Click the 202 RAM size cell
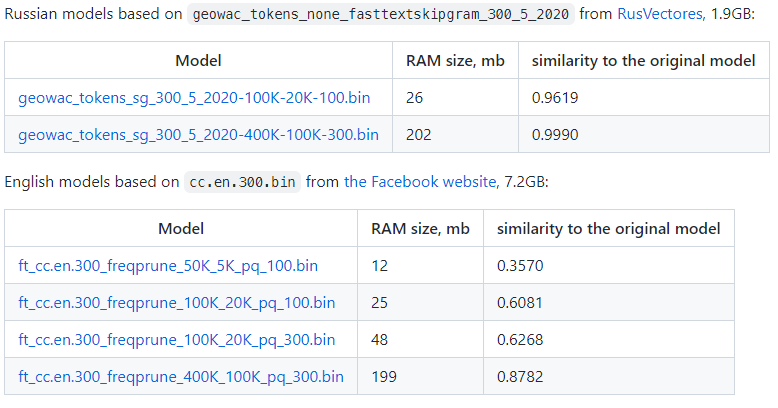Viewport: 778px width, 408px height. point(419,134)
